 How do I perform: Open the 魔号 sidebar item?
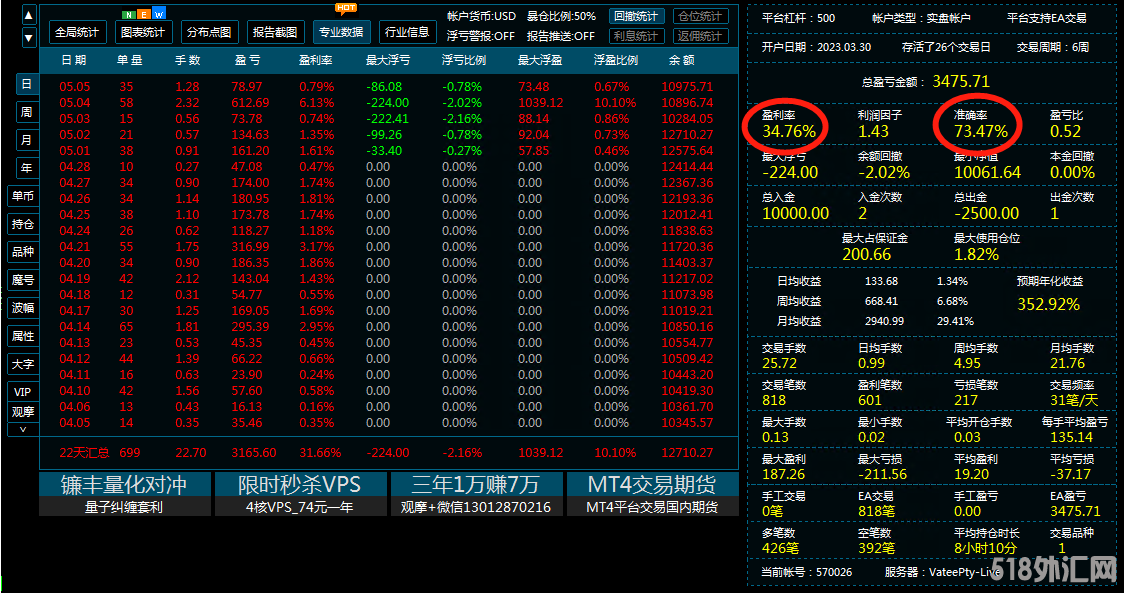point(23,280)
